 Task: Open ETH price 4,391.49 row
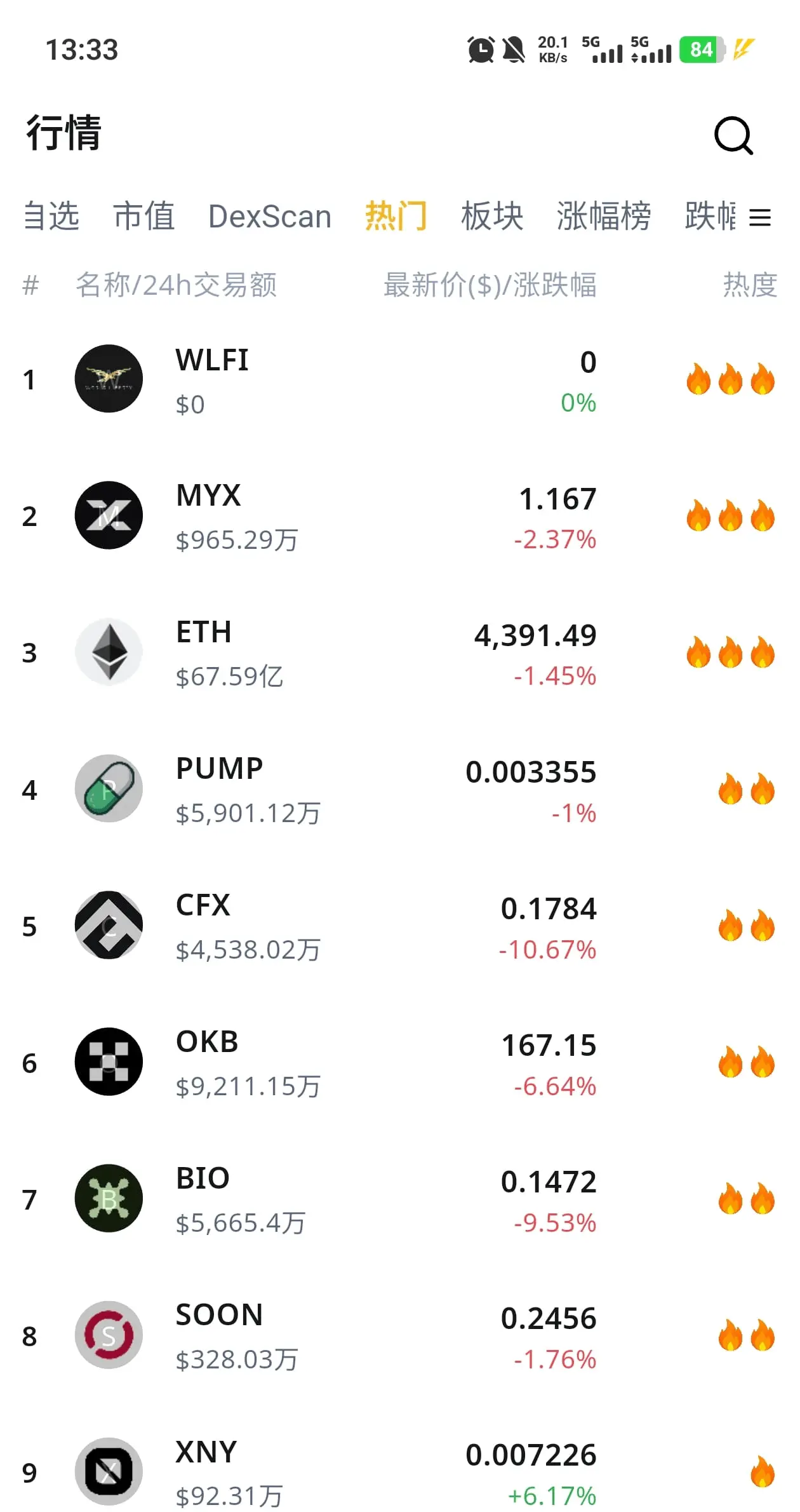(x=400, y=652)
